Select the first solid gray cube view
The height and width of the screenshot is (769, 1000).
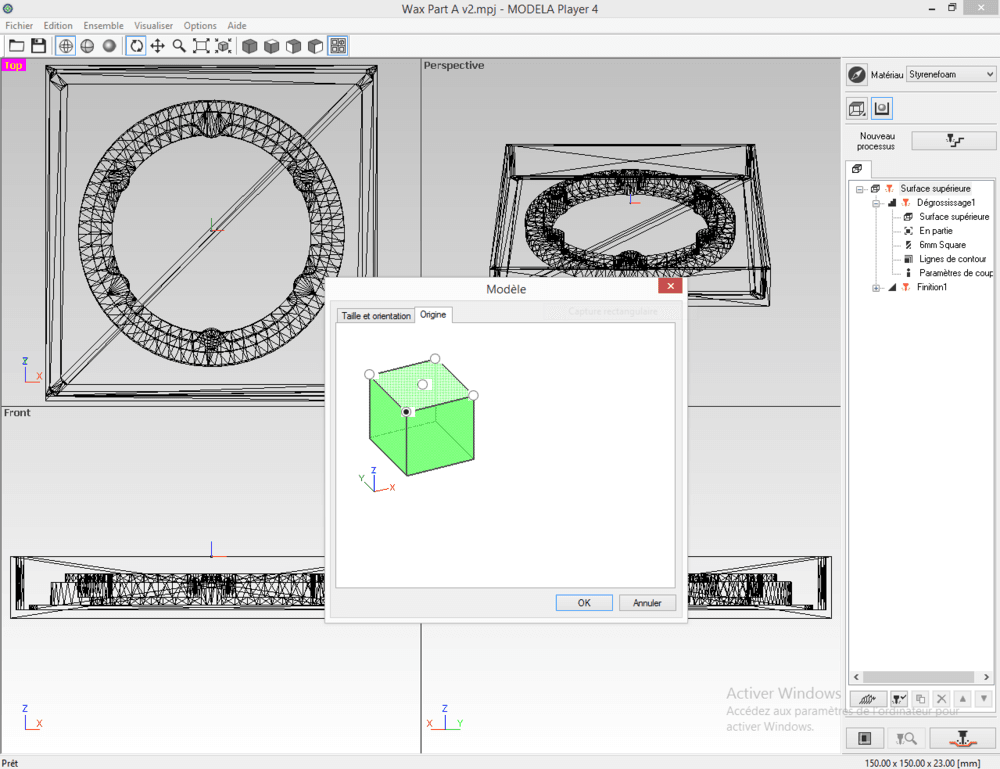(250, 46)
